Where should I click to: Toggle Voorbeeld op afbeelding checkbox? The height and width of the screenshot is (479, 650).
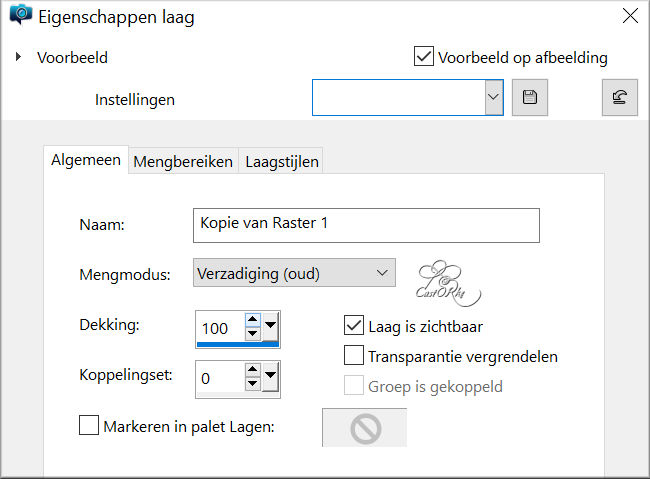pyautogui.click(x=424, y=56)
